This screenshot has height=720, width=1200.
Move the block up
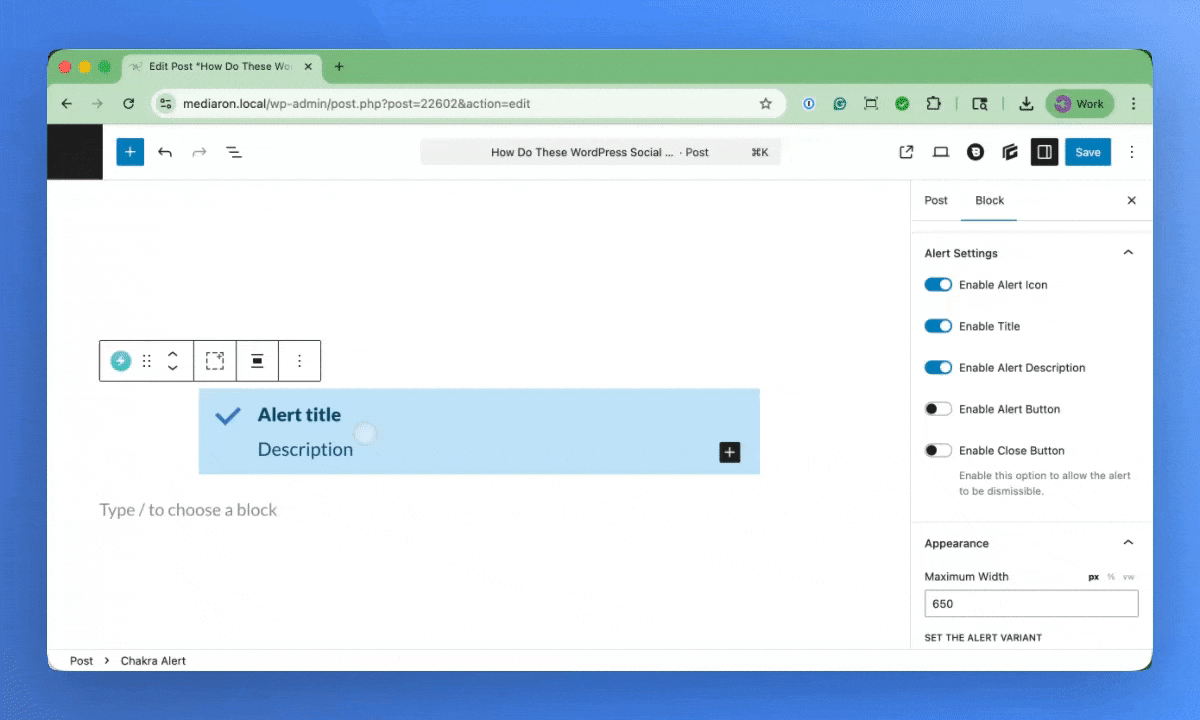(172, 354)
